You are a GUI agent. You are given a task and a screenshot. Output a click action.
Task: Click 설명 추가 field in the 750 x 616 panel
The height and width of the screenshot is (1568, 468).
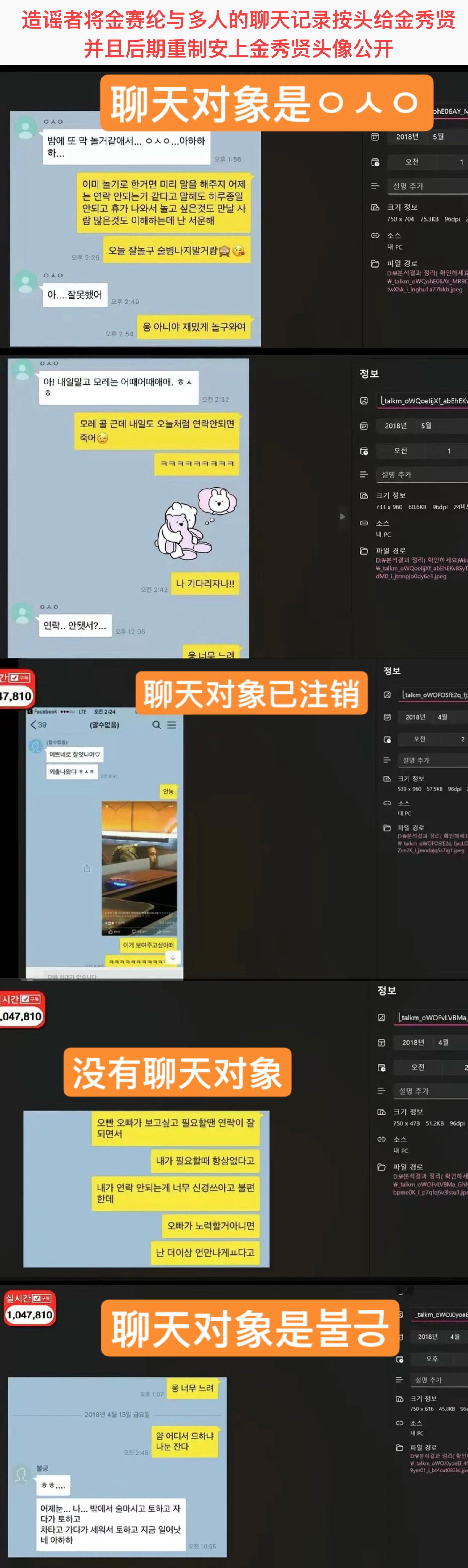(x=439, y=1380)
